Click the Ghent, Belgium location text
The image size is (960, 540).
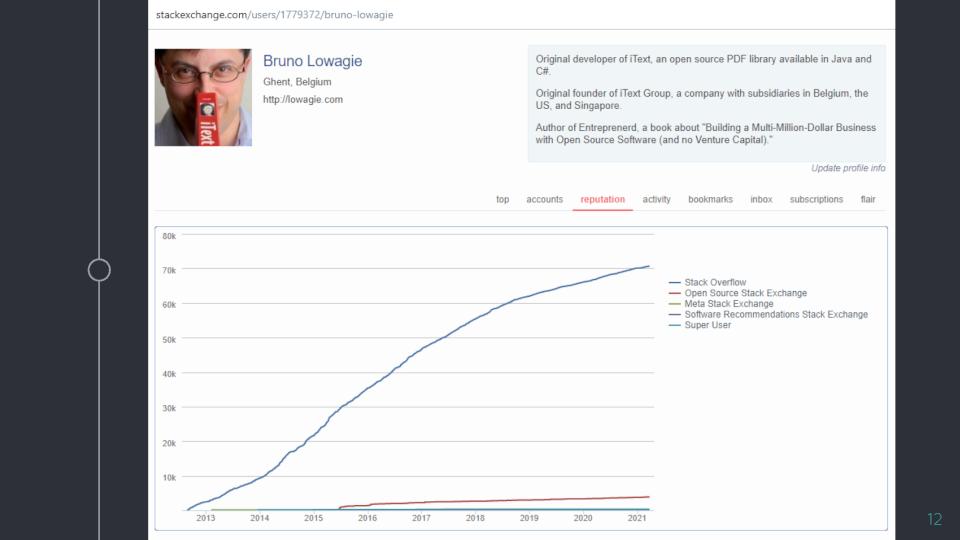click(297, 82)
